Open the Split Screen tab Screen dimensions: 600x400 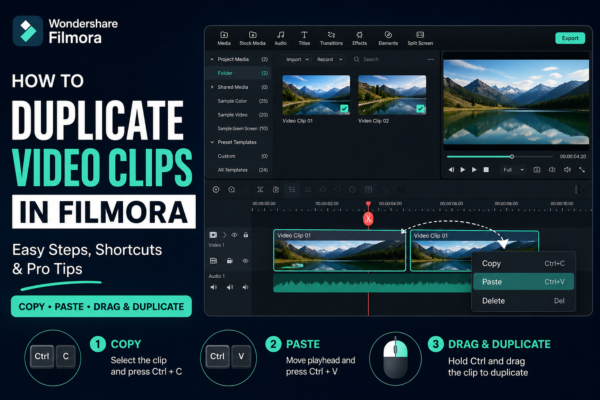(420, 38)
